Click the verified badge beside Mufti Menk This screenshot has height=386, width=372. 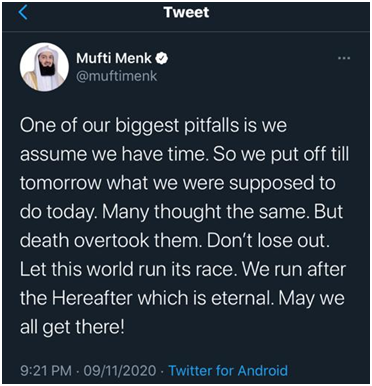tap(162, 59)
